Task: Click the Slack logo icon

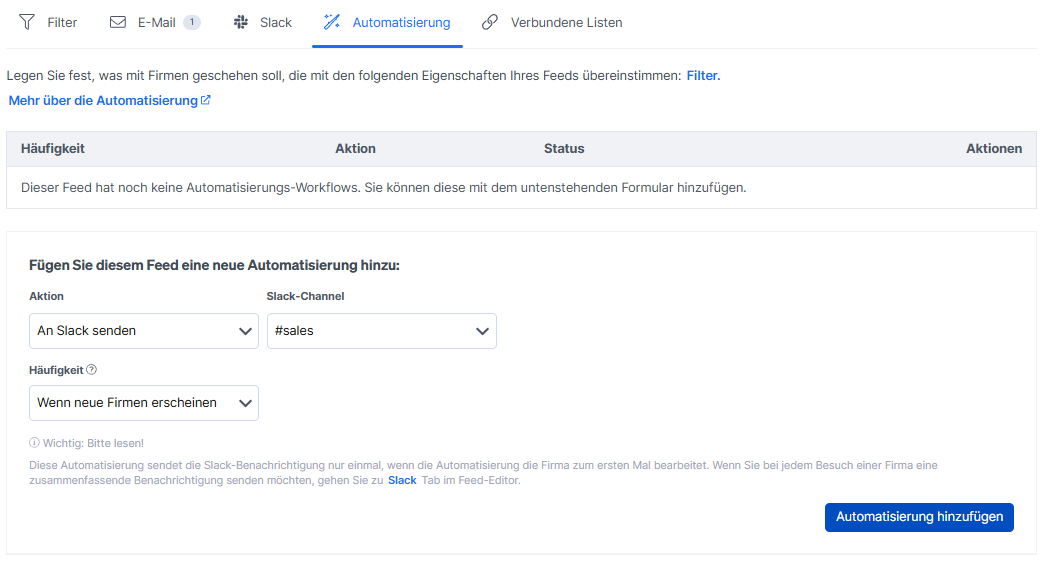Action: click(x=241, y=22)
